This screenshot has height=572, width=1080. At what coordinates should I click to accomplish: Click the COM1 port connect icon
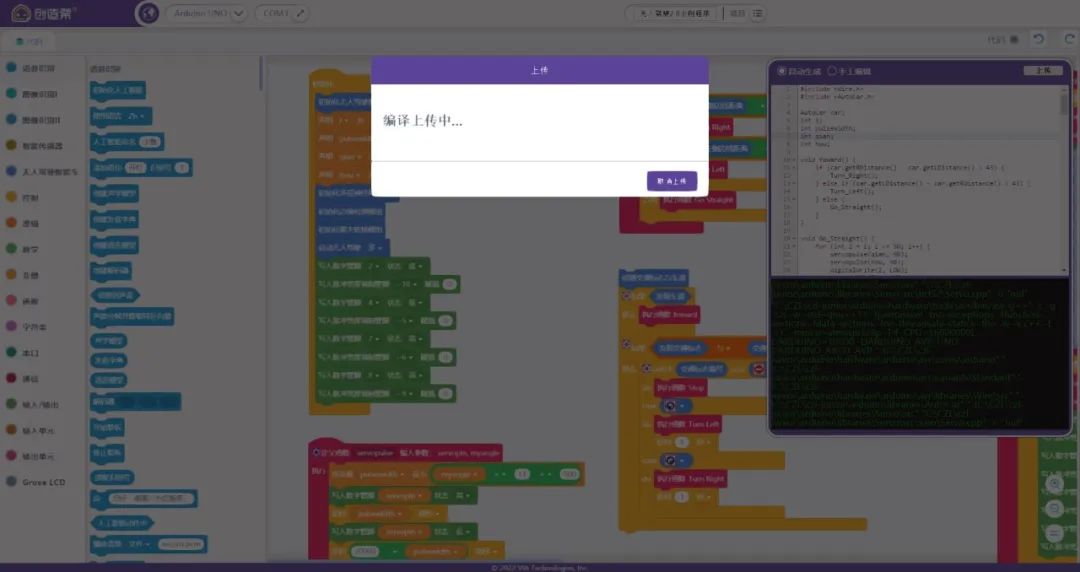299,13
